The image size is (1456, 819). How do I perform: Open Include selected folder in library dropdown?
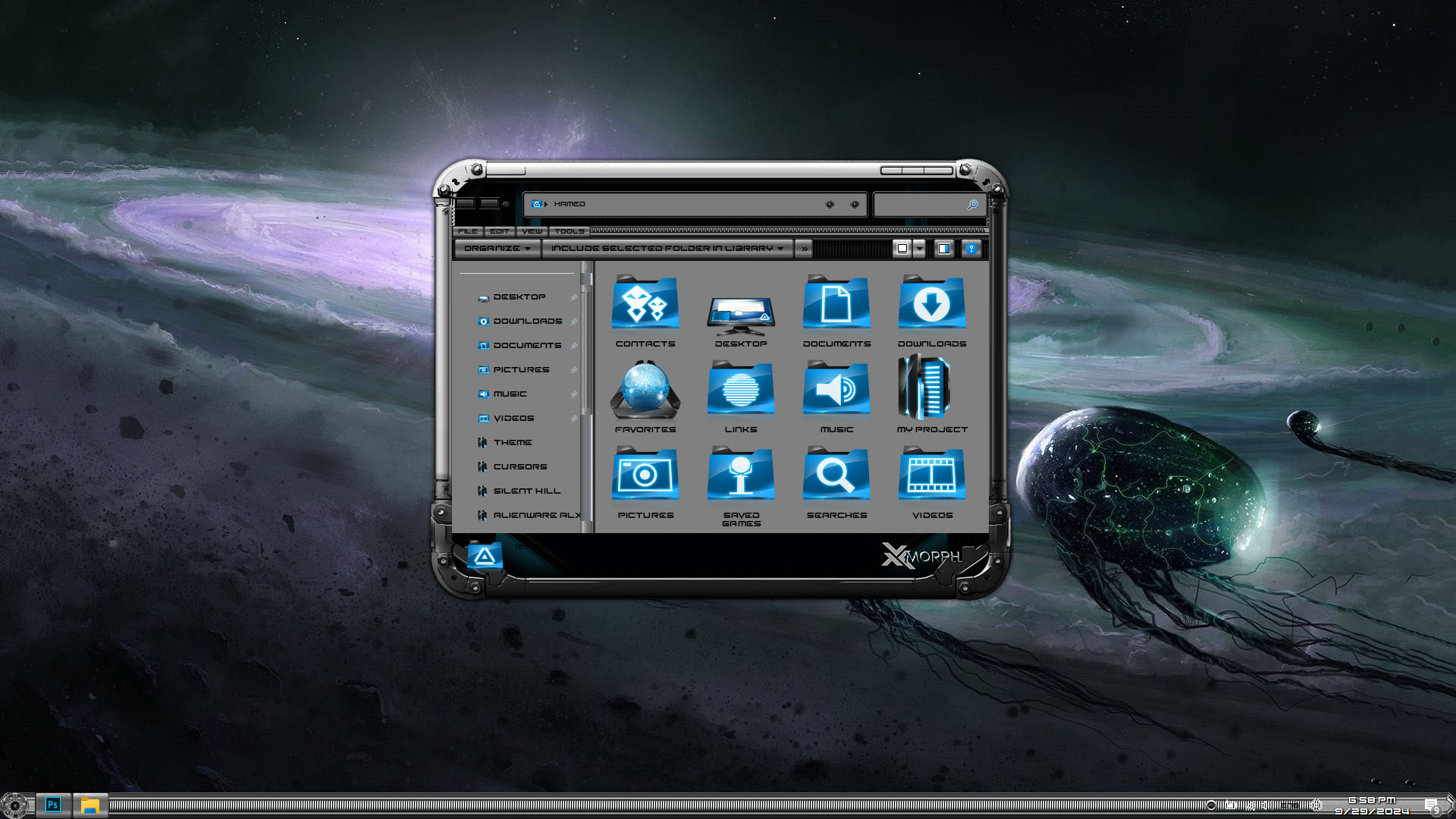click(667, 249)
